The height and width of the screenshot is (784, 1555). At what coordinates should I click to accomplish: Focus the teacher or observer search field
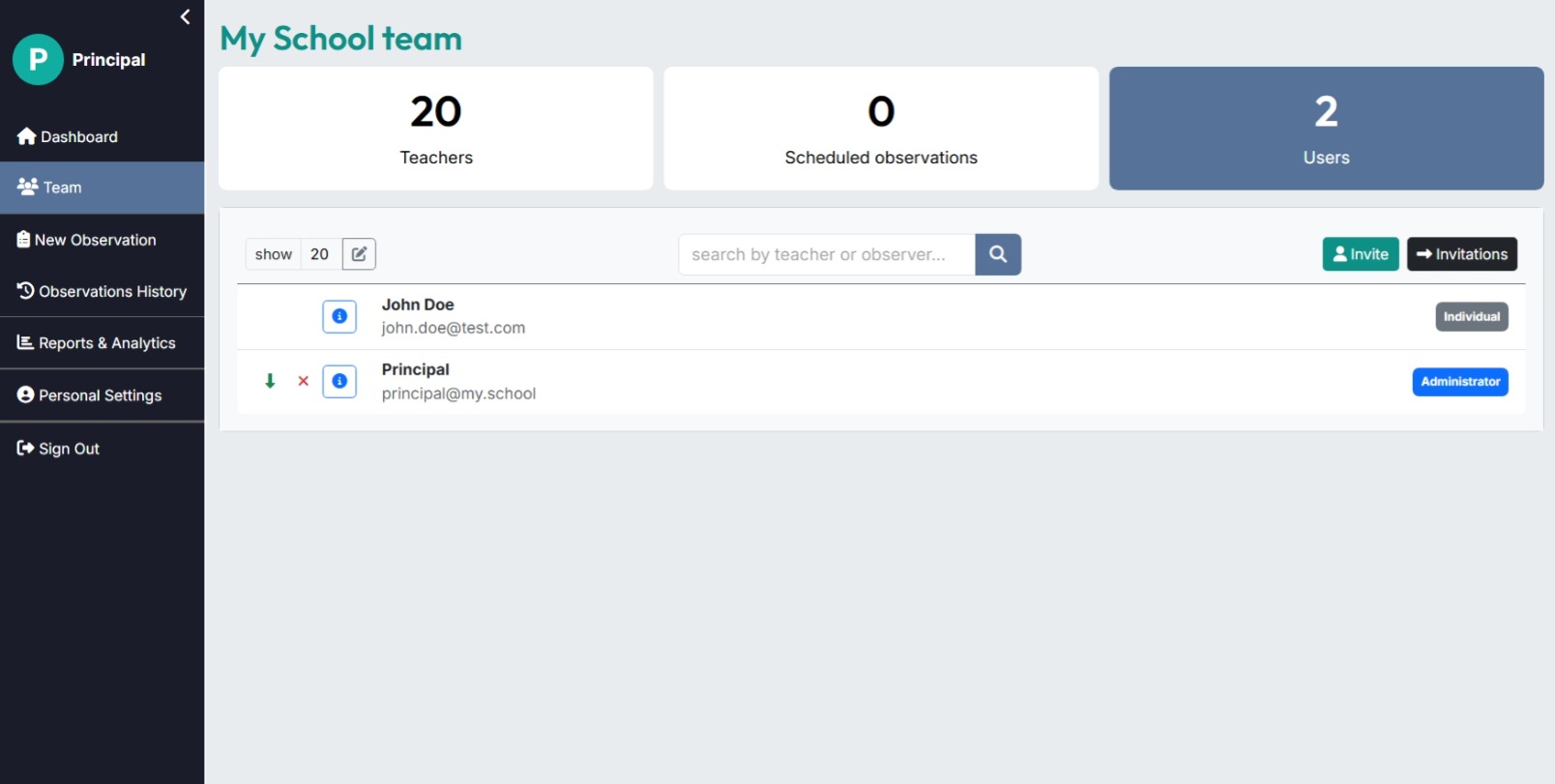pyautogui.click(x=827, y=254)
